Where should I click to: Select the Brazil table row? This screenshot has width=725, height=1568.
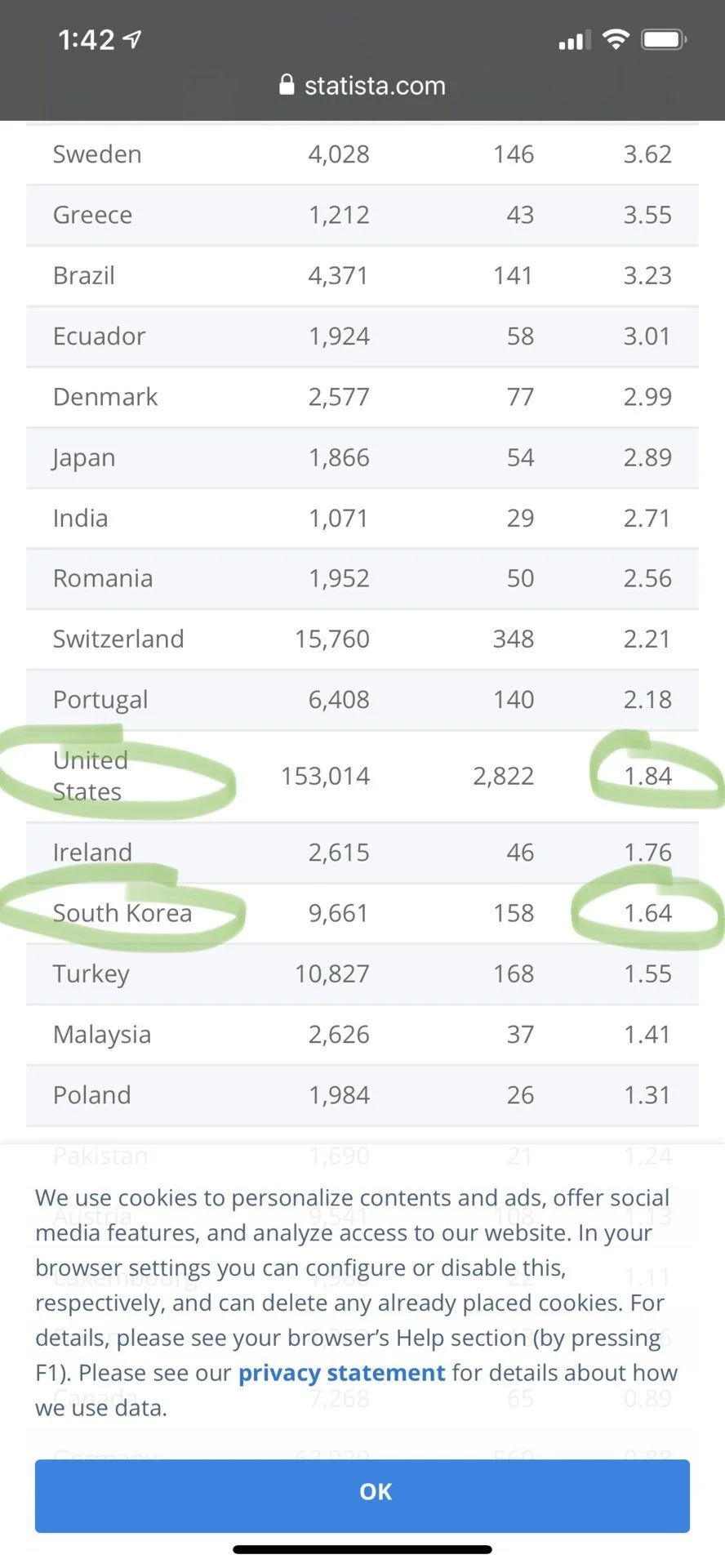(x=362, y=276)
